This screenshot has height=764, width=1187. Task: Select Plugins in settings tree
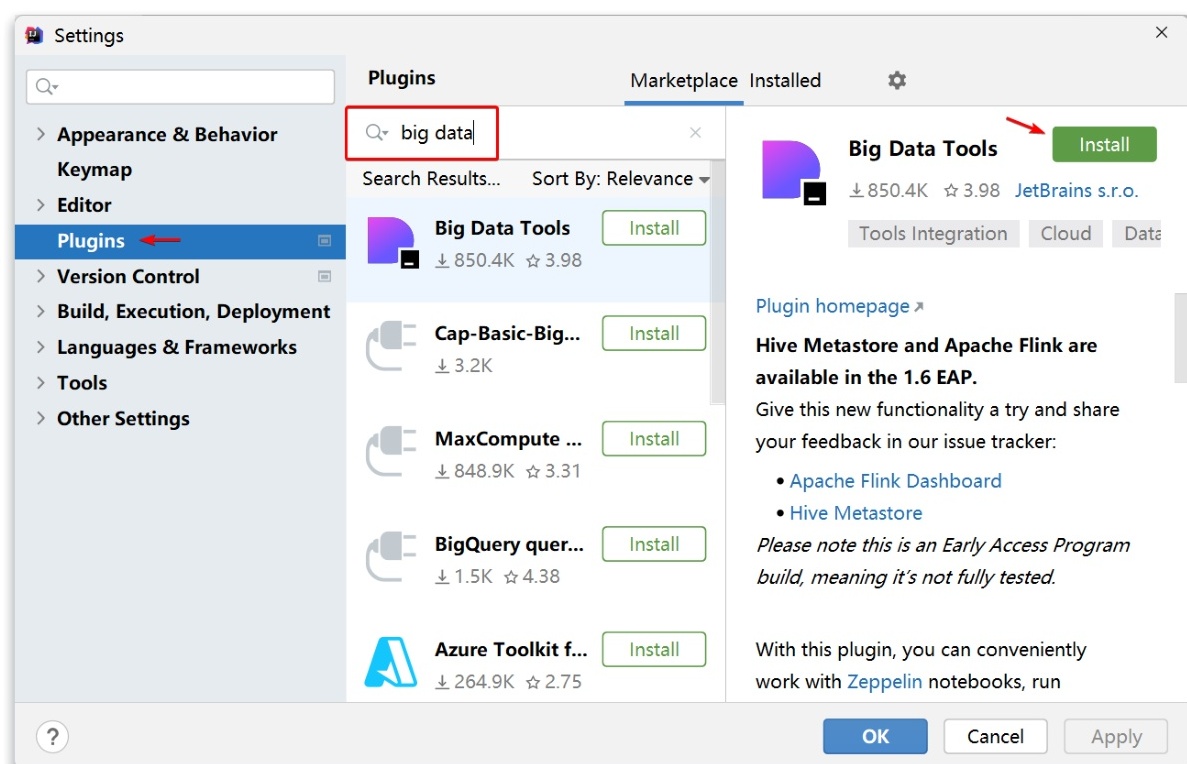pos(180,241)
